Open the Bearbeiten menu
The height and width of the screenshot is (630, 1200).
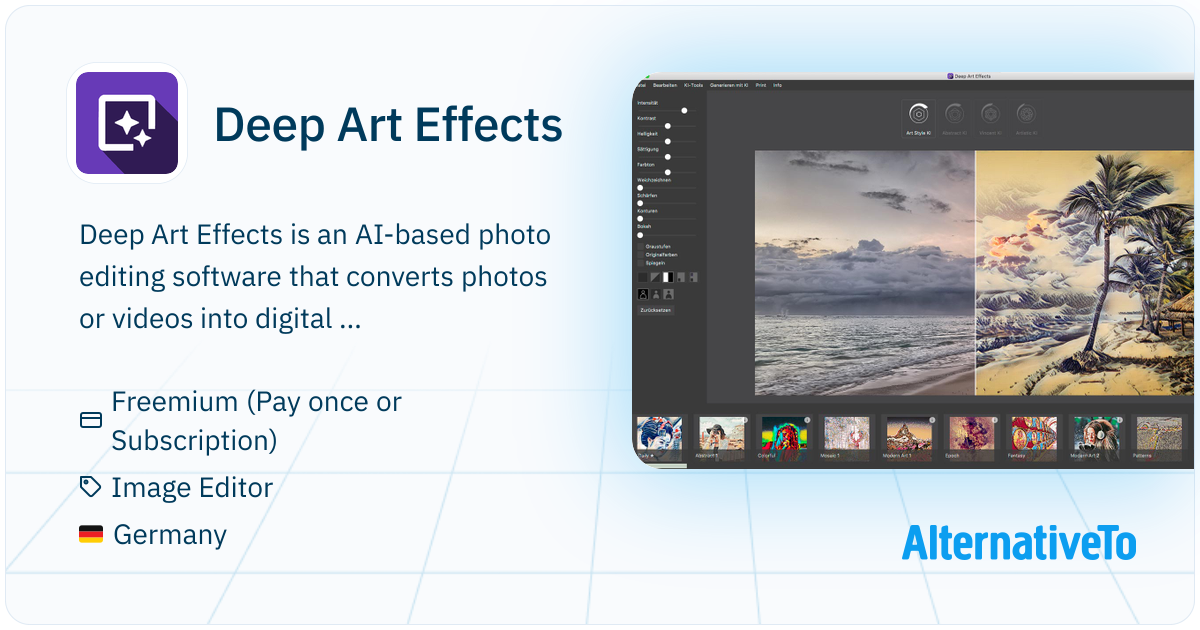(665, 85)
